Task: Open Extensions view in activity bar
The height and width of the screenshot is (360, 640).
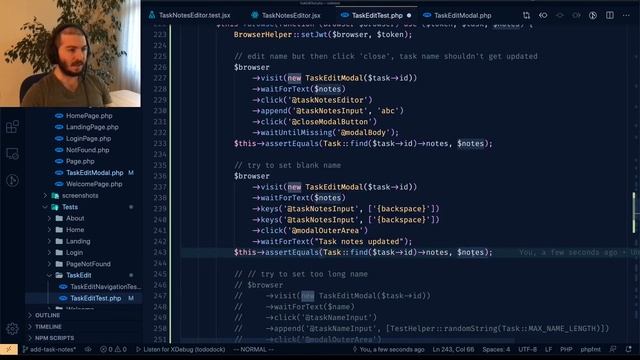Action: [12, 127]
